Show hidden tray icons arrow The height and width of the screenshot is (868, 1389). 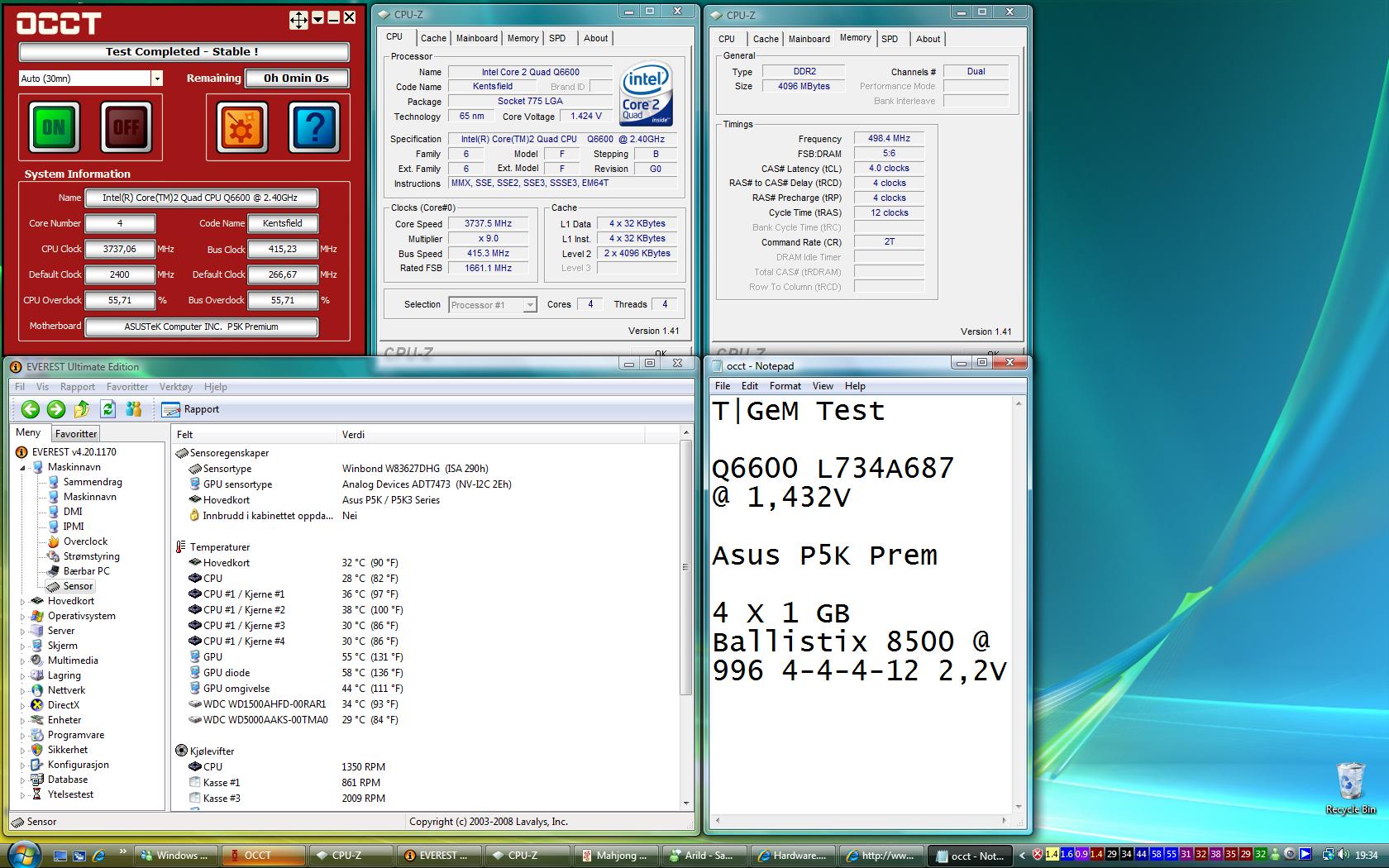(x=1023, y=856)
